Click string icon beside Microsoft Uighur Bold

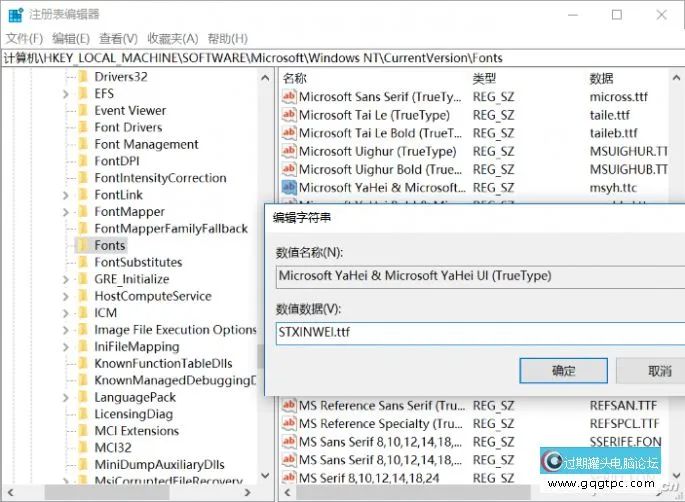coord(288,169)
